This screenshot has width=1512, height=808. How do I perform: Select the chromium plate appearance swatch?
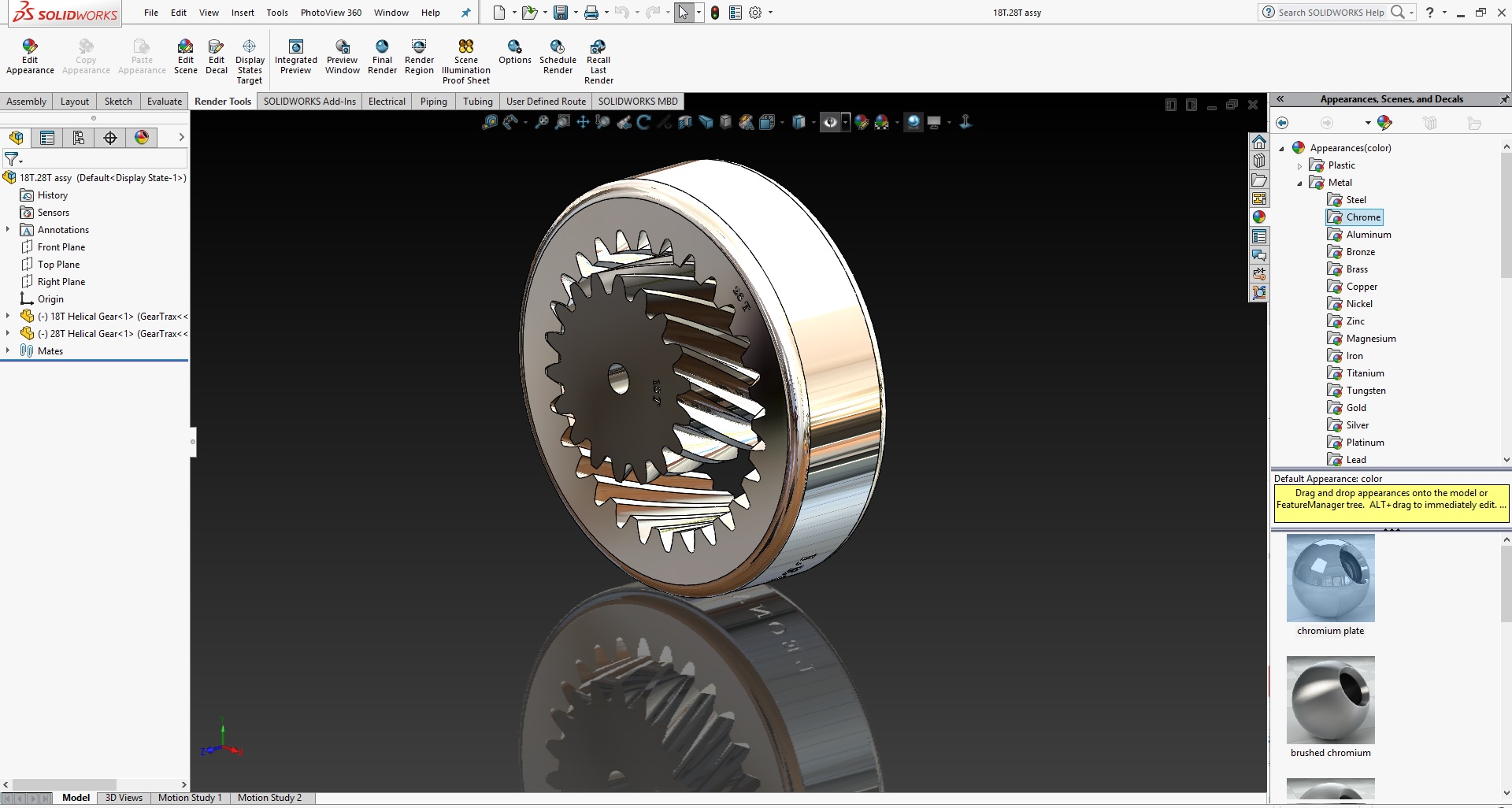[1330, 578]
